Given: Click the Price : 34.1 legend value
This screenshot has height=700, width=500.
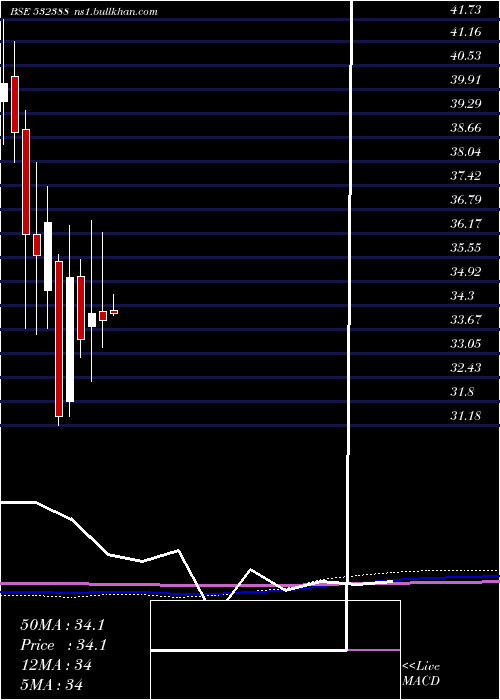Looking at the screenshot, I should (x=62, y=645).
